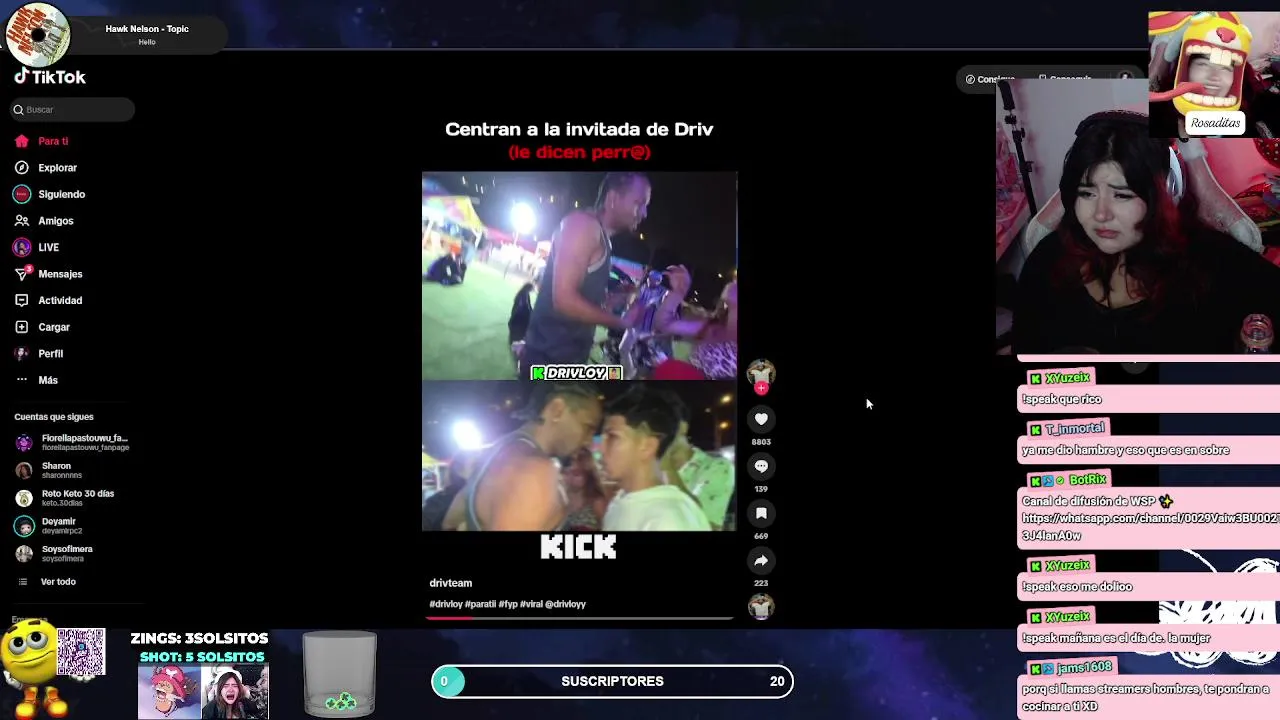
Task: Click the 'Cuentas que sigues' heading
Action: (54, 417)
